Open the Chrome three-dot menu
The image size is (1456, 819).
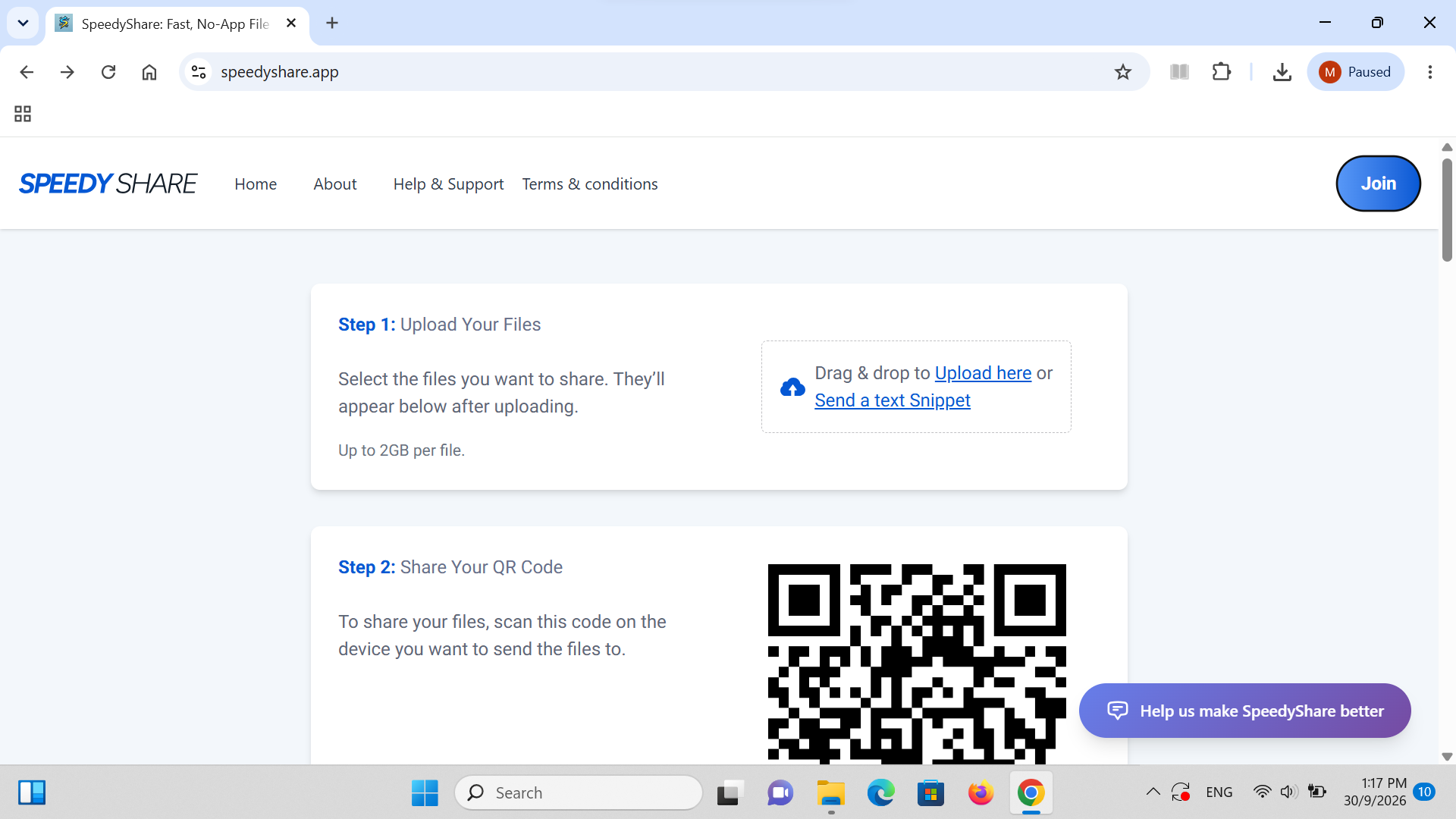tap(1430, 72)
